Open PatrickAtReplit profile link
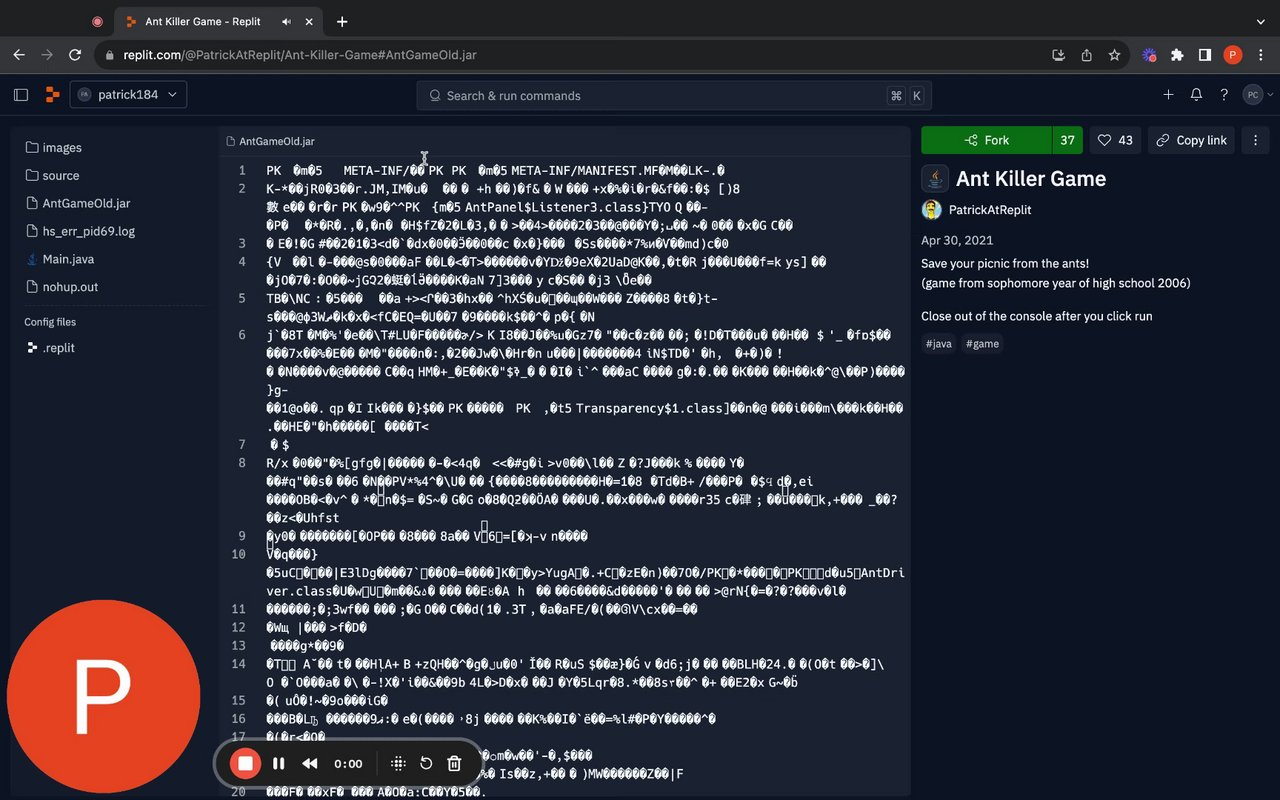Screen dimensions: 1280x800 click(x=990, y=210)
